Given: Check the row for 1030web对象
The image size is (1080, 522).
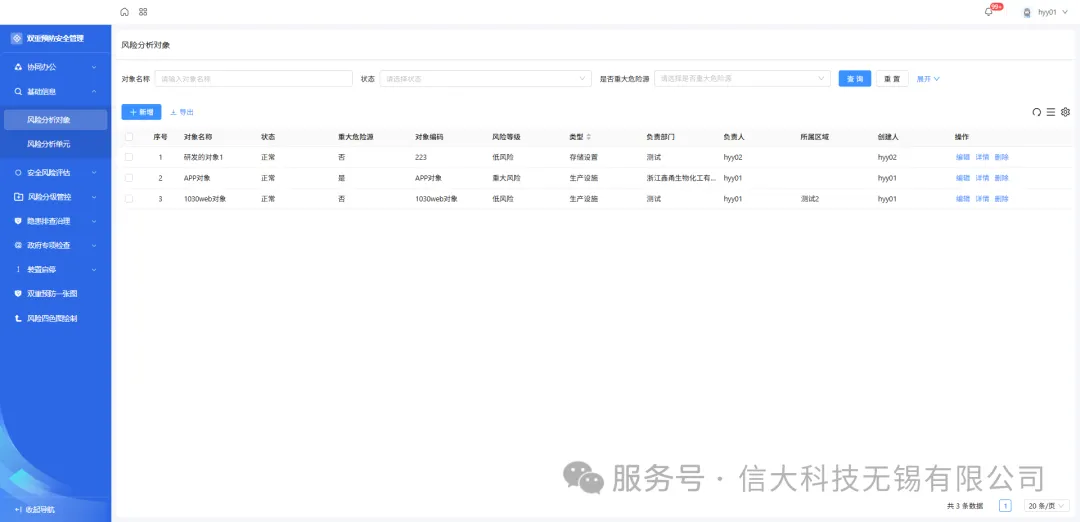Looking at the screenshot, I should point(129,198).
